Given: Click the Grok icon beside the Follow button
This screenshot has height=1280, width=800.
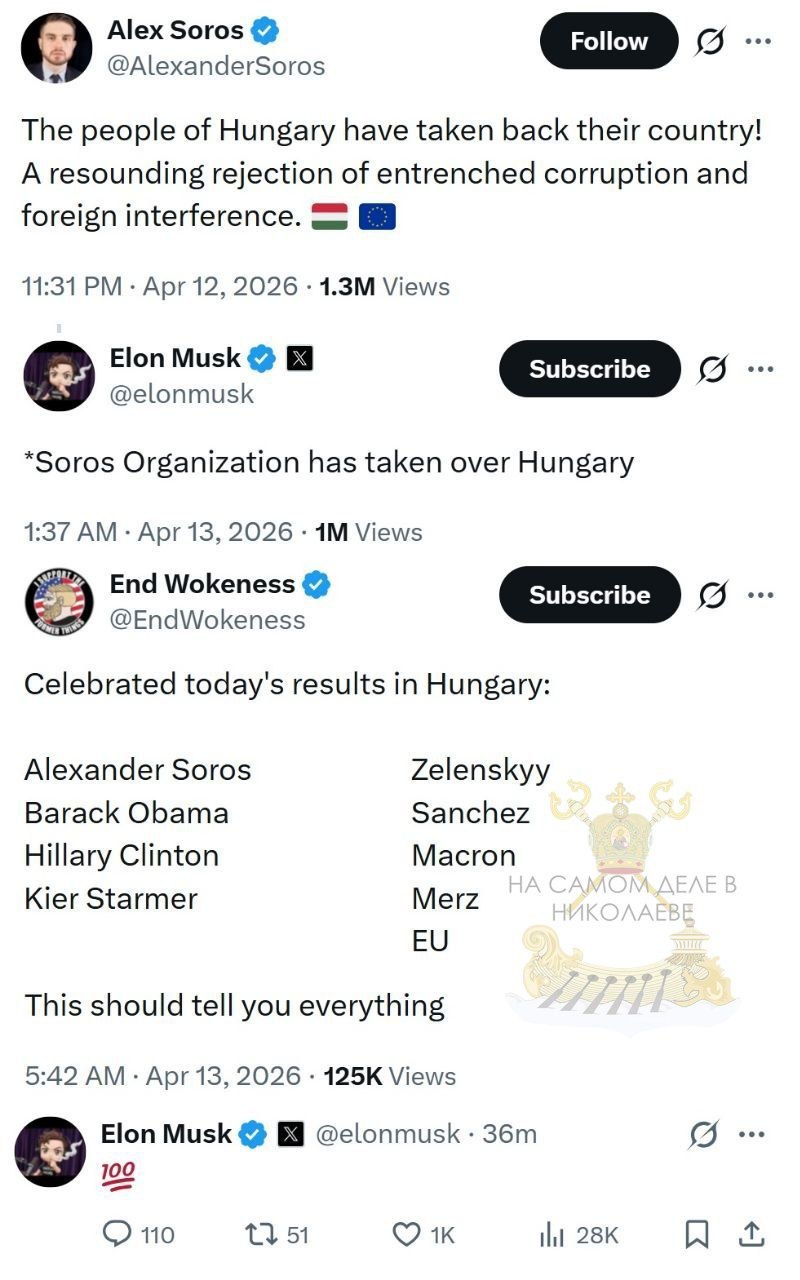Looking at the screenshot, I should (711, 42).
